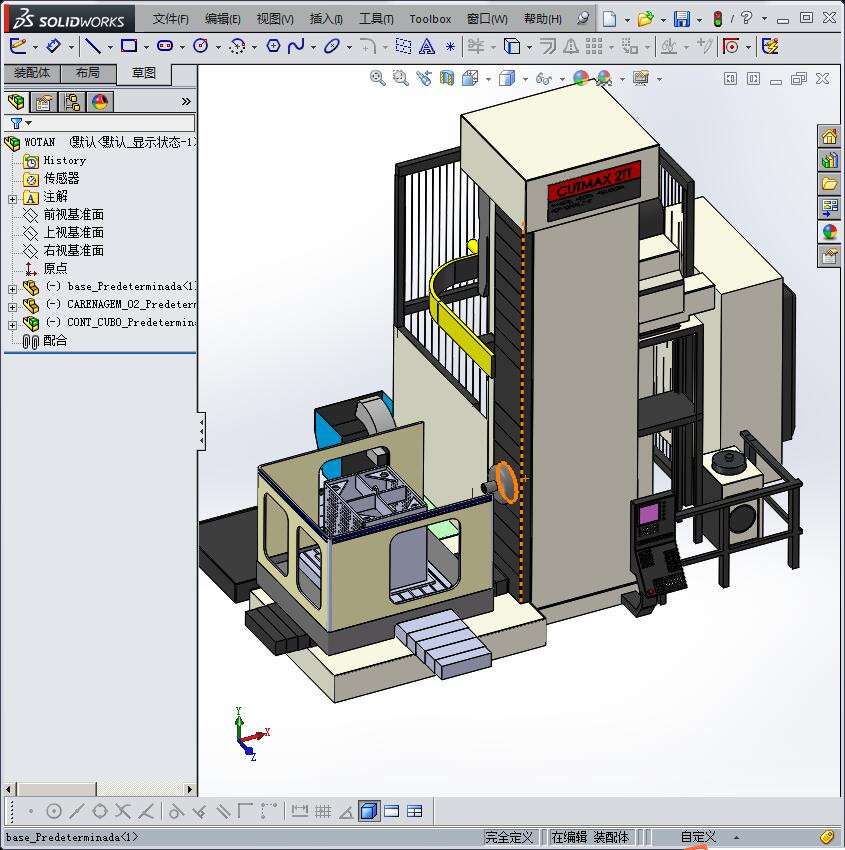Screen dimensions: 845x850
Task: Expand the CARENAGEM_02 component node
Action: [12, 307]
